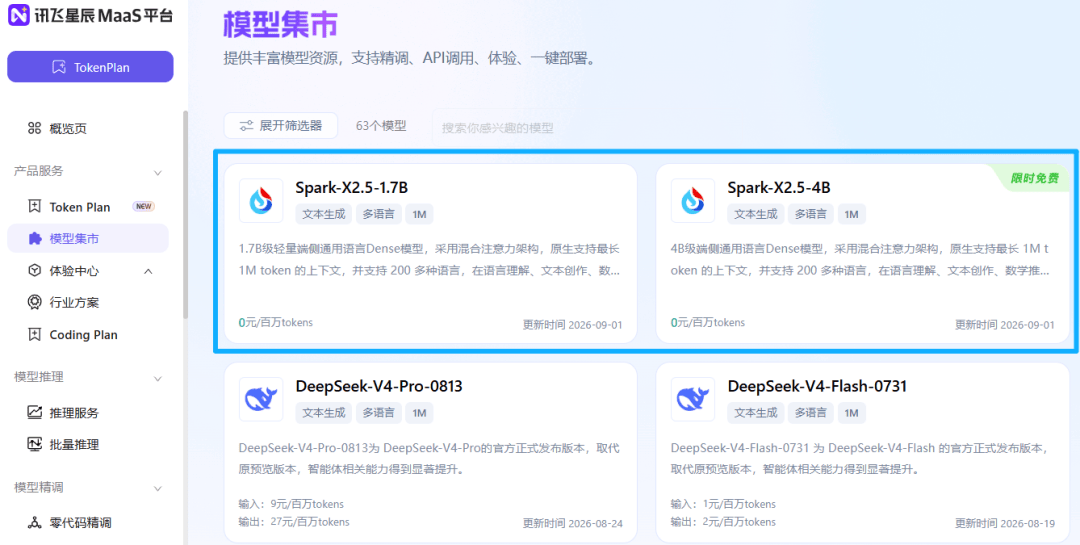1080x545 pixels.
Task: Click the Spark-X2.5-1.7B model logo
Action: (x=261, y=200)
